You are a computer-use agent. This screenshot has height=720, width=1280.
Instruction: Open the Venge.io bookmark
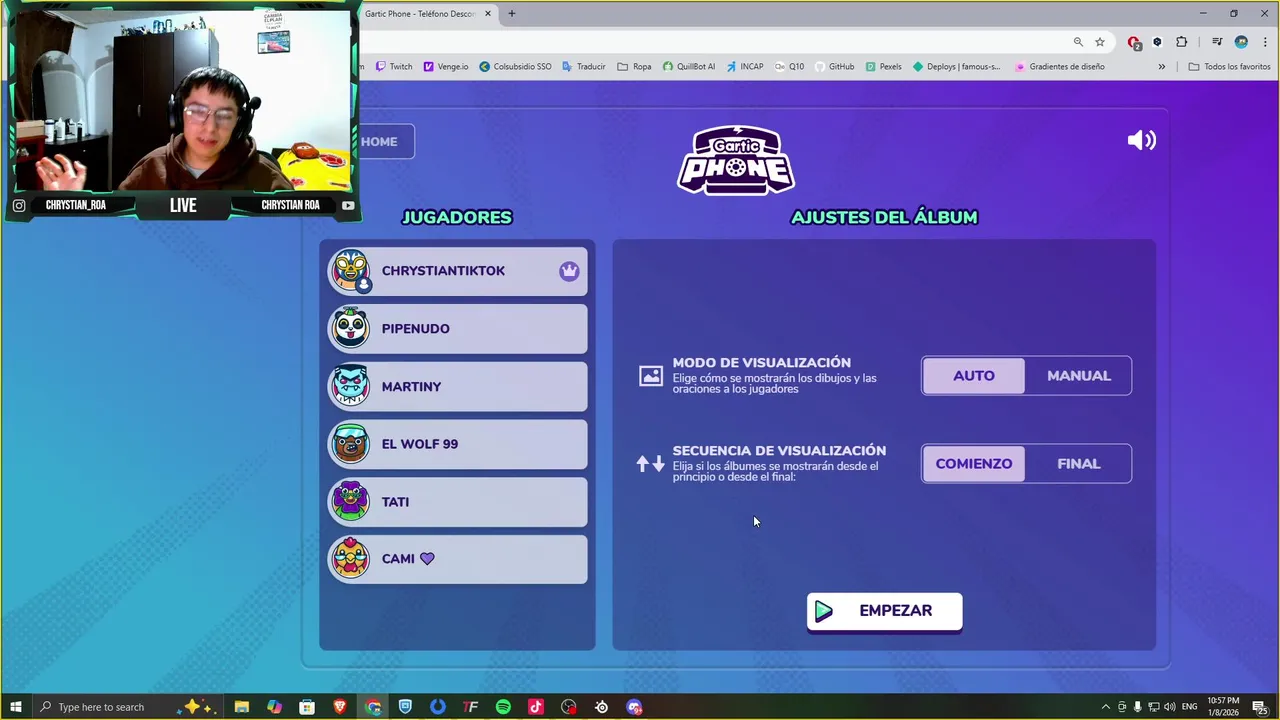[x=446, y=67]
